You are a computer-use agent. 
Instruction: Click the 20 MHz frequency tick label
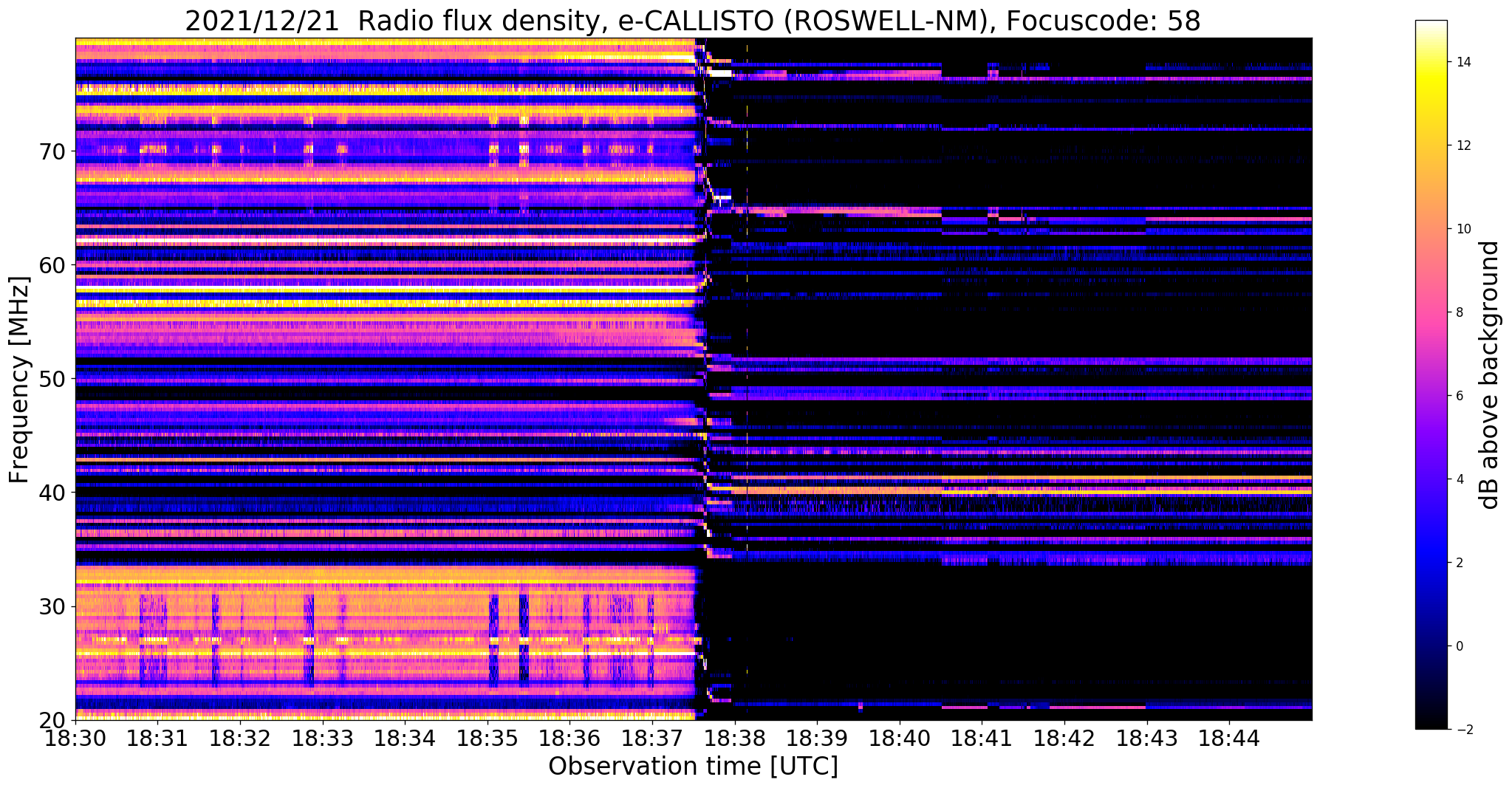52,720
